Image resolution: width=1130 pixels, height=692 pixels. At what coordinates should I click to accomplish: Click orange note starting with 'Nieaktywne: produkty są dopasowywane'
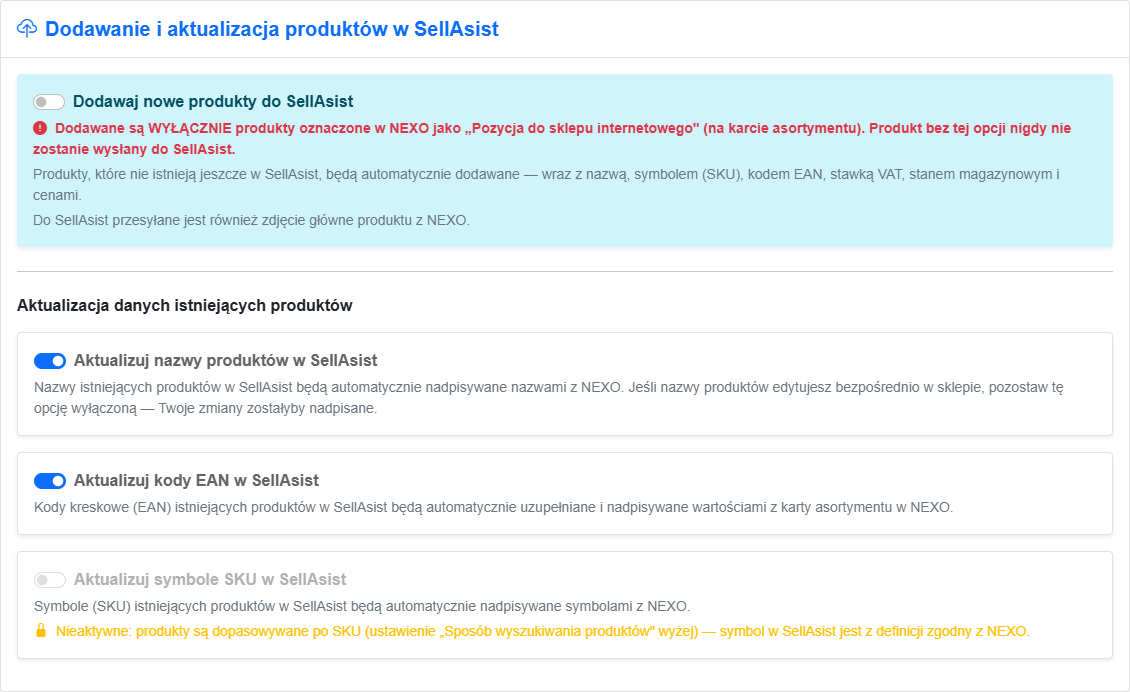coord(543,631)
